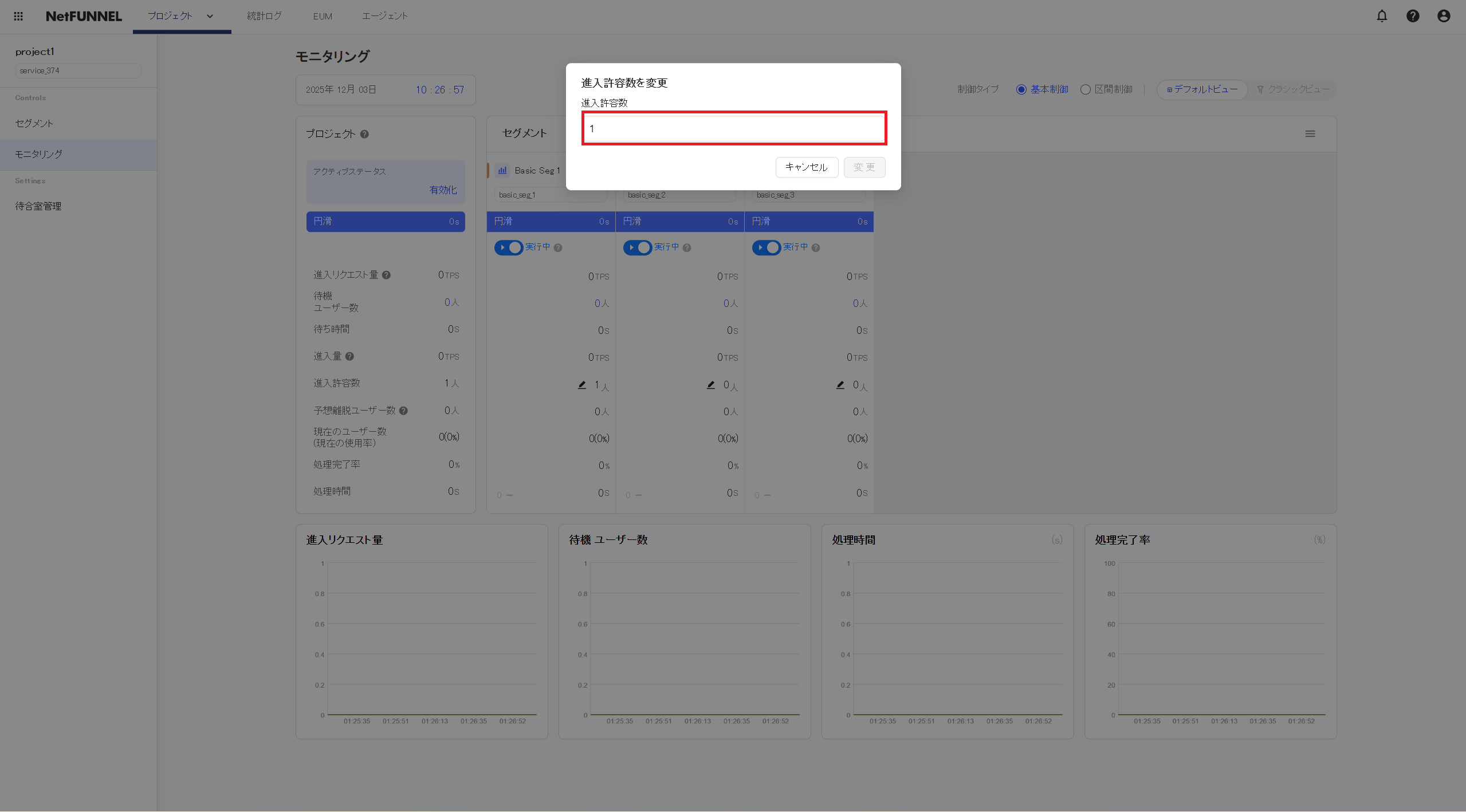
Task: Click the notification bell icon
Action: tap(1381, 16)
